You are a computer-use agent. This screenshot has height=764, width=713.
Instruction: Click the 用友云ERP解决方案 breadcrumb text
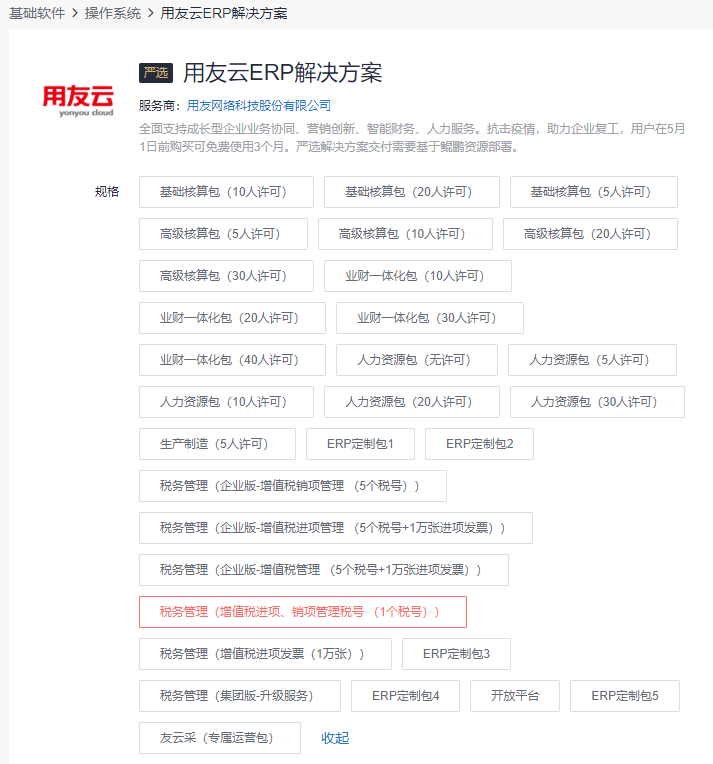[224, 13]
